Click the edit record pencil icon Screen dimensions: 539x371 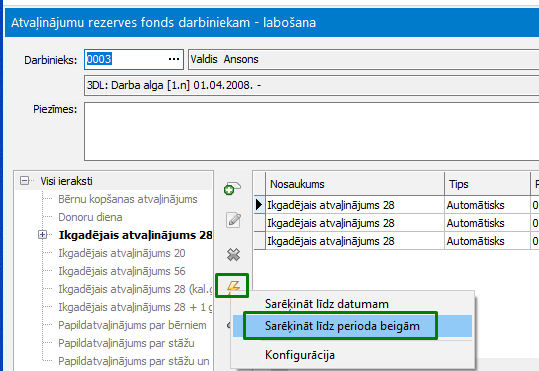point(233,220)
